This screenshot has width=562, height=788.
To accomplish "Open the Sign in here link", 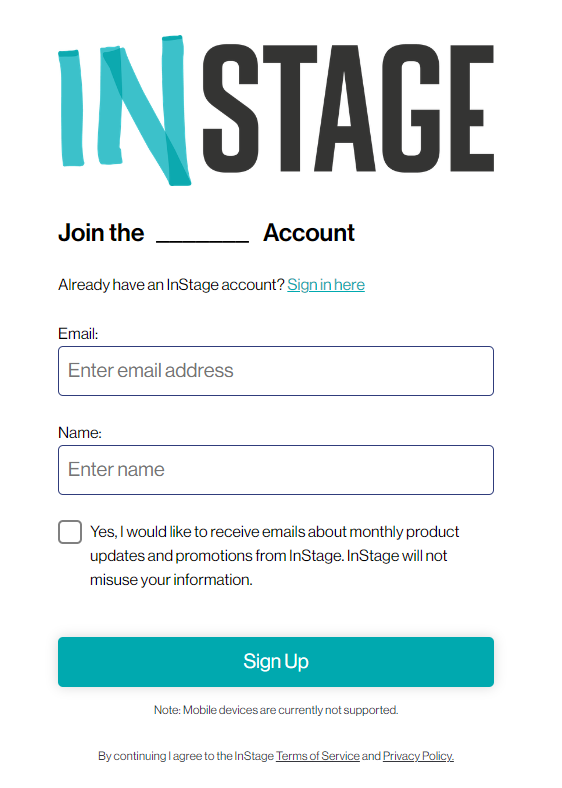I will pyautogui.click(x=326, y=285).
